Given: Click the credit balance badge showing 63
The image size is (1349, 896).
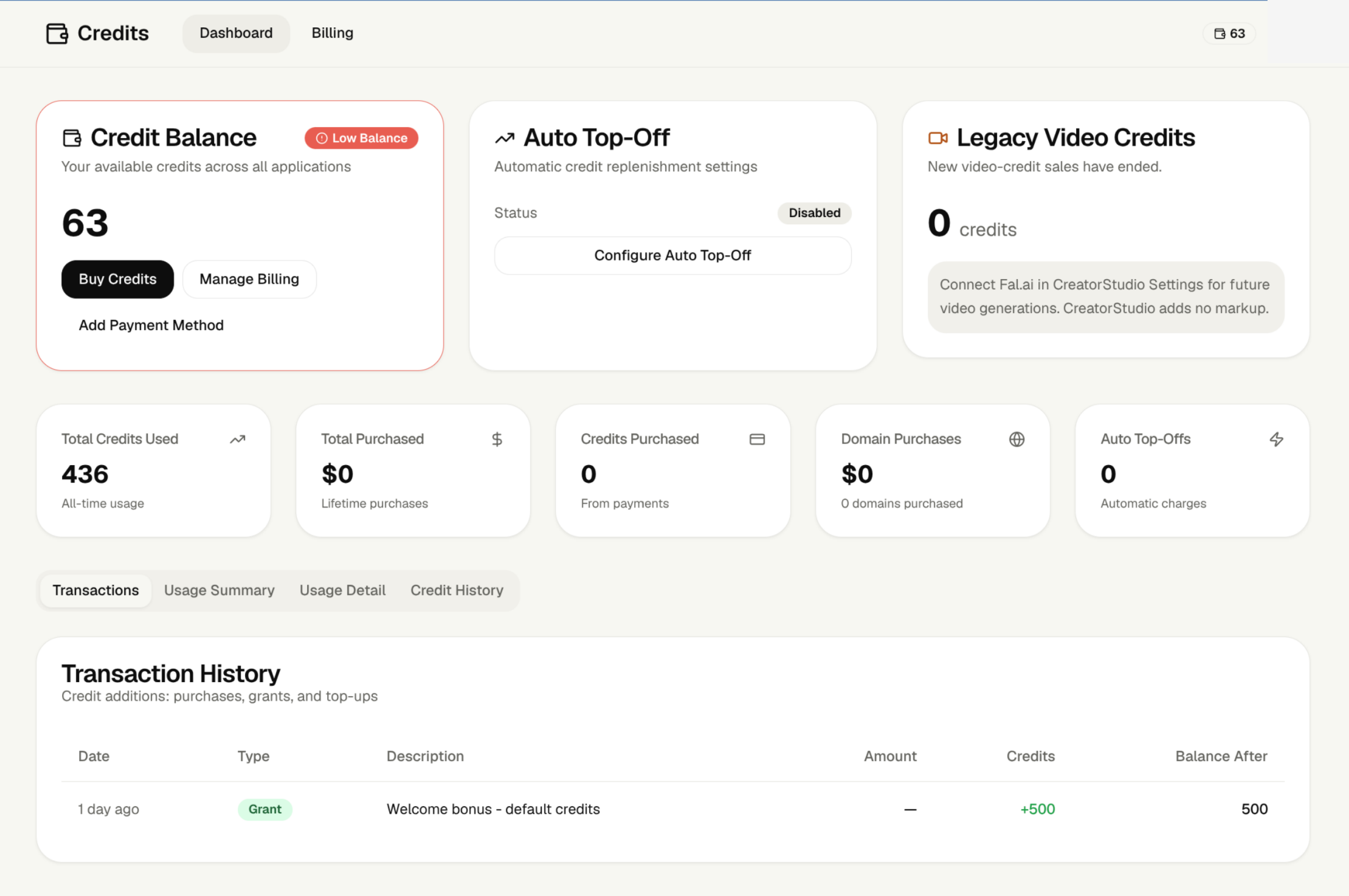Looking at the screenshot, I should [x=1229, y=33].
